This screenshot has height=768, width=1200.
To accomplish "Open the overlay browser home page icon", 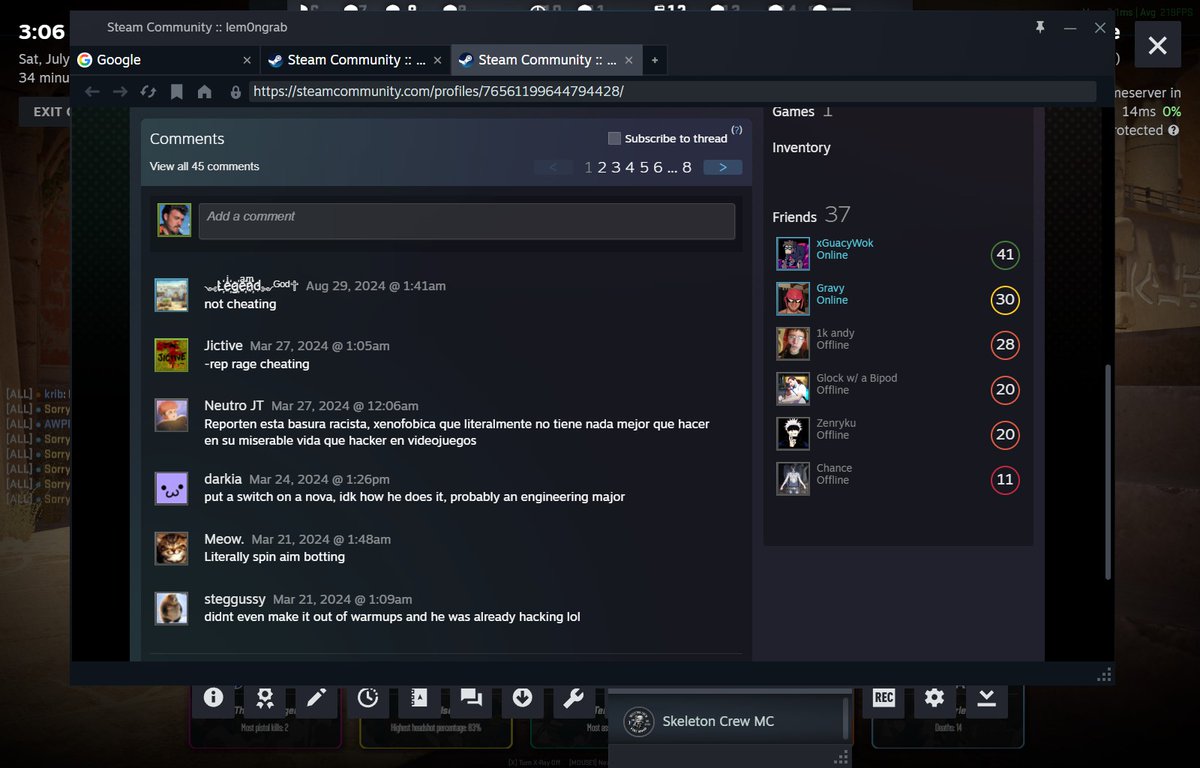I will click(205, 92).
